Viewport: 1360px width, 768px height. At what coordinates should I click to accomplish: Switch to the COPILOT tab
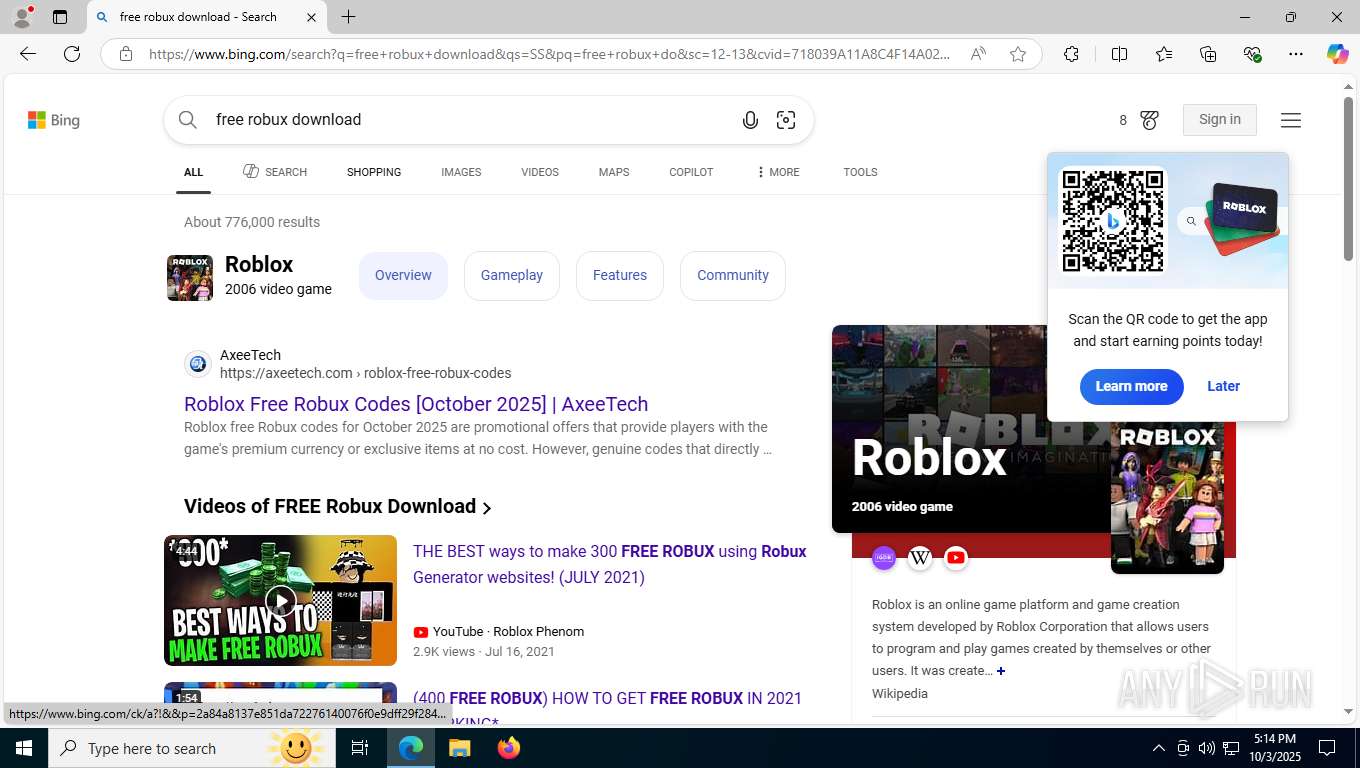coord(691,172)
